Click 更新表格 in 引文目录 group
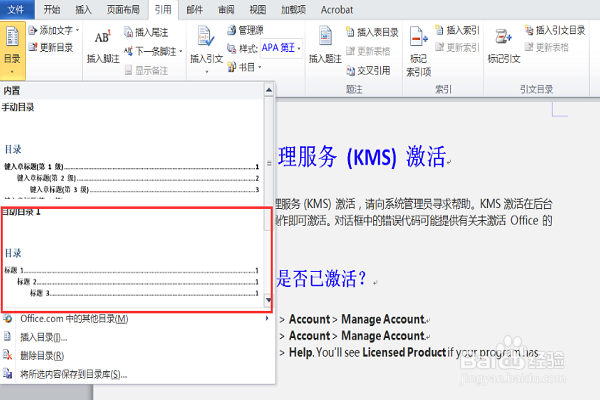This screenshot has height=400, width=600. click(546, 47)
